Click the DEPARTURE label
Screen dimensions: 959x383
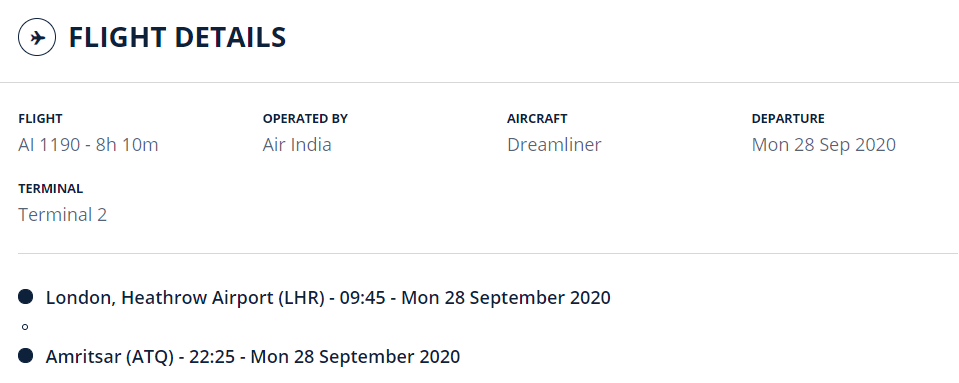coord(788,119)
